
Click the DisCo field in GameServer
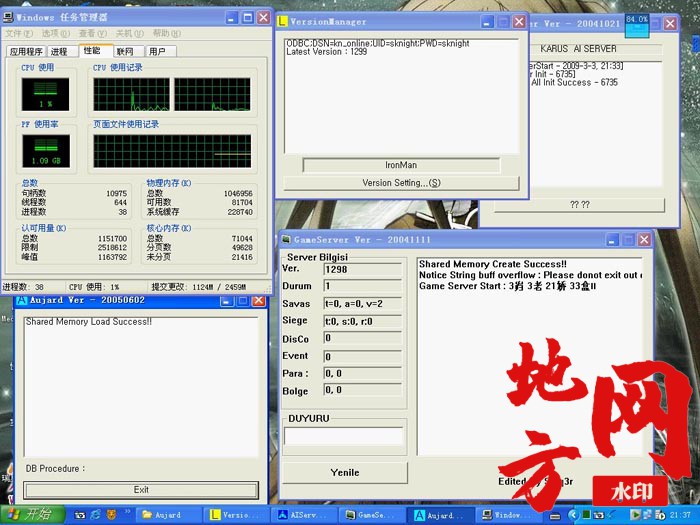pyautogui.click(x=362, y=338)
